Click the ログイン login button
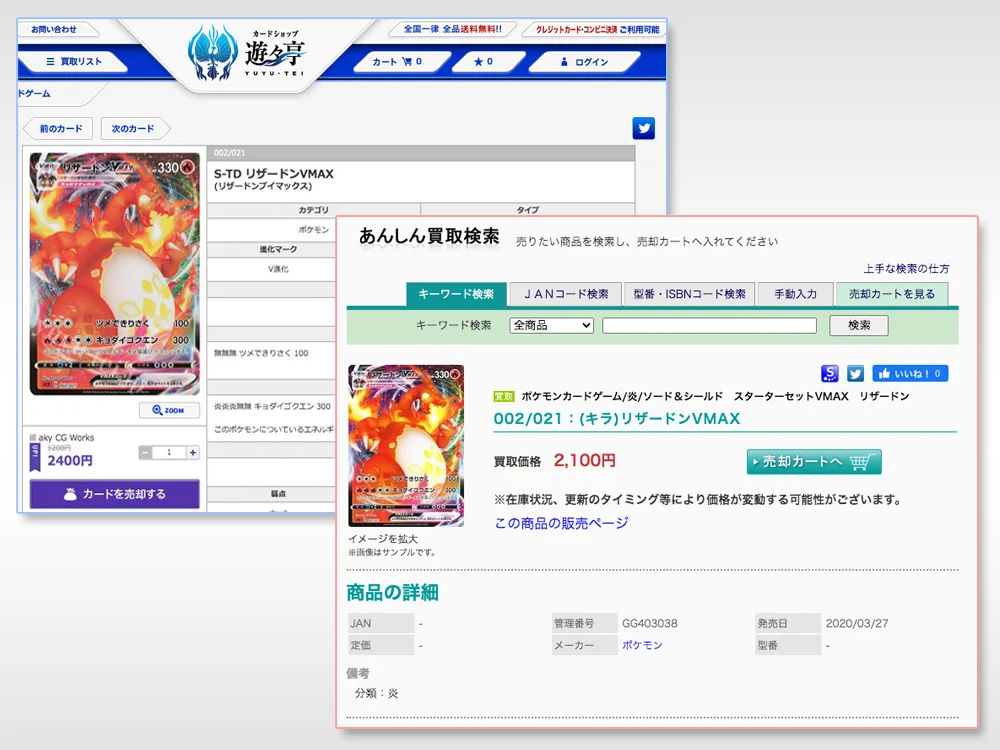1000x750 pixels. tap(584, 62)
